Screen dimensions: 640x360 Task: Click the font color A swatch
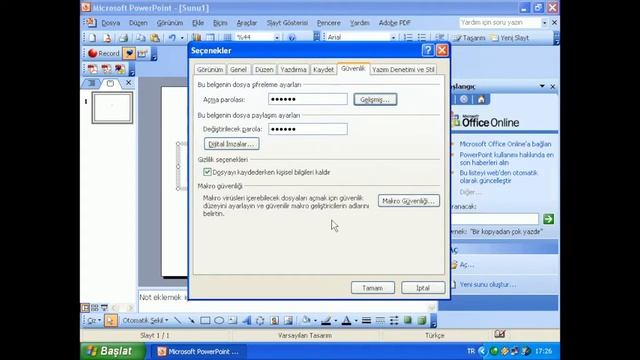(346, 321)
